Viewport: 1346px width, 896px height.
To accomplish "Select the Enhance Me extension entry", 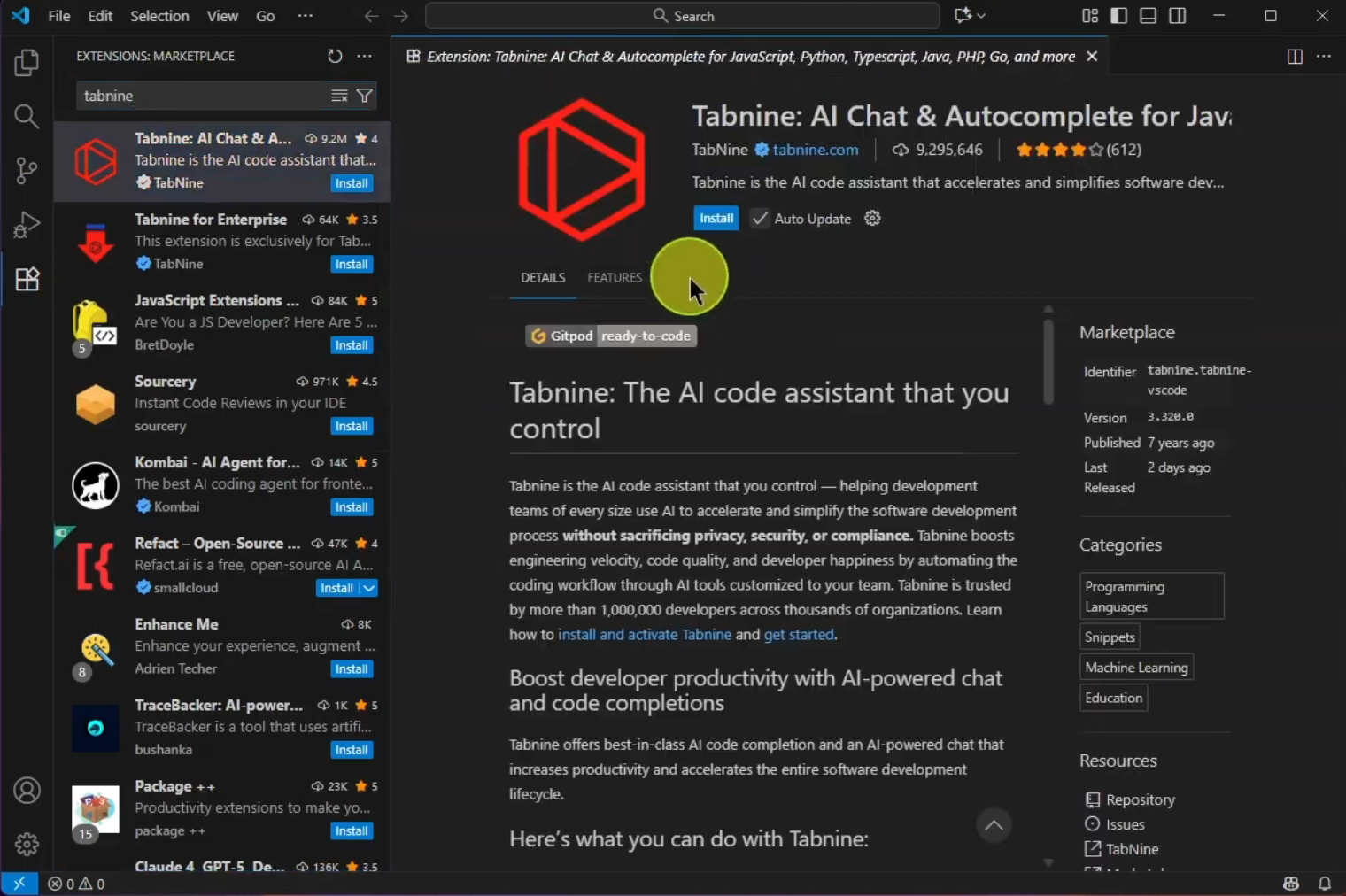I will 222,646.
